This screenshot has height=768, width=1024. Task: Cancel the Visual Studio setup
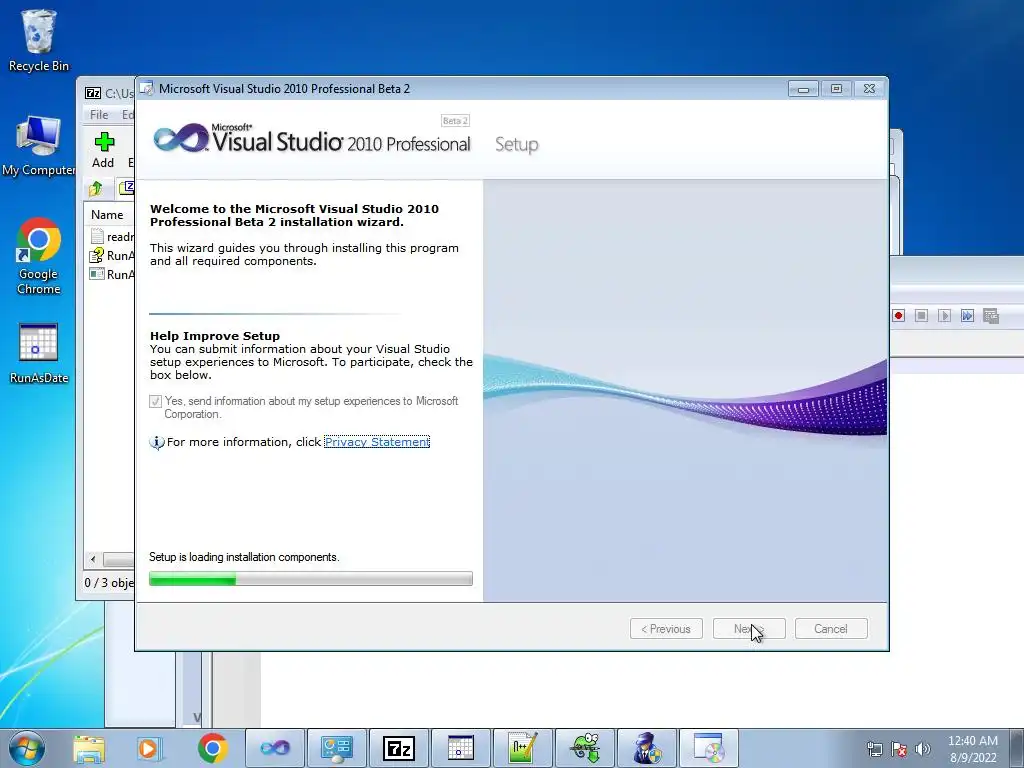[831, 629]
